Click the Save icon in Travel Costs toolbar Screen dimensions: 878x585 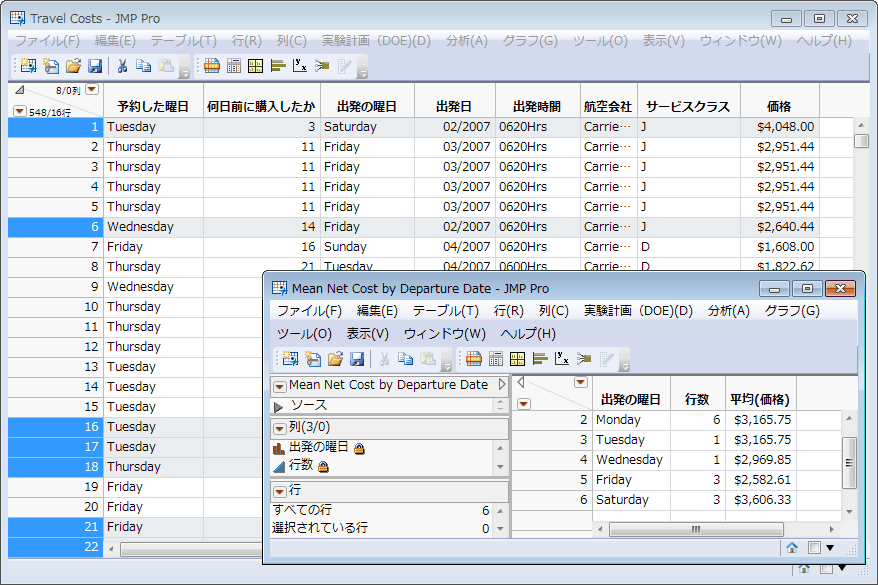(95, 66)
